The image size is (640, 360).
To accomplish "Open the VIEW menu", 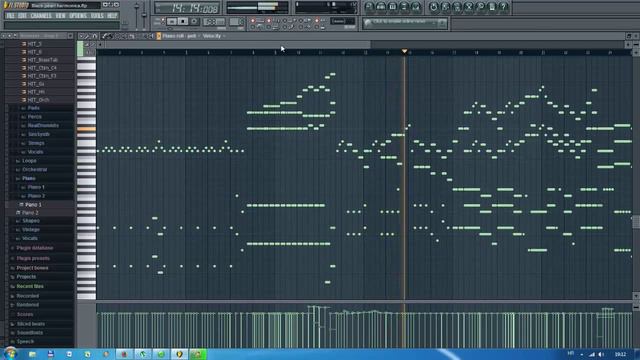I will click(60, 16).
